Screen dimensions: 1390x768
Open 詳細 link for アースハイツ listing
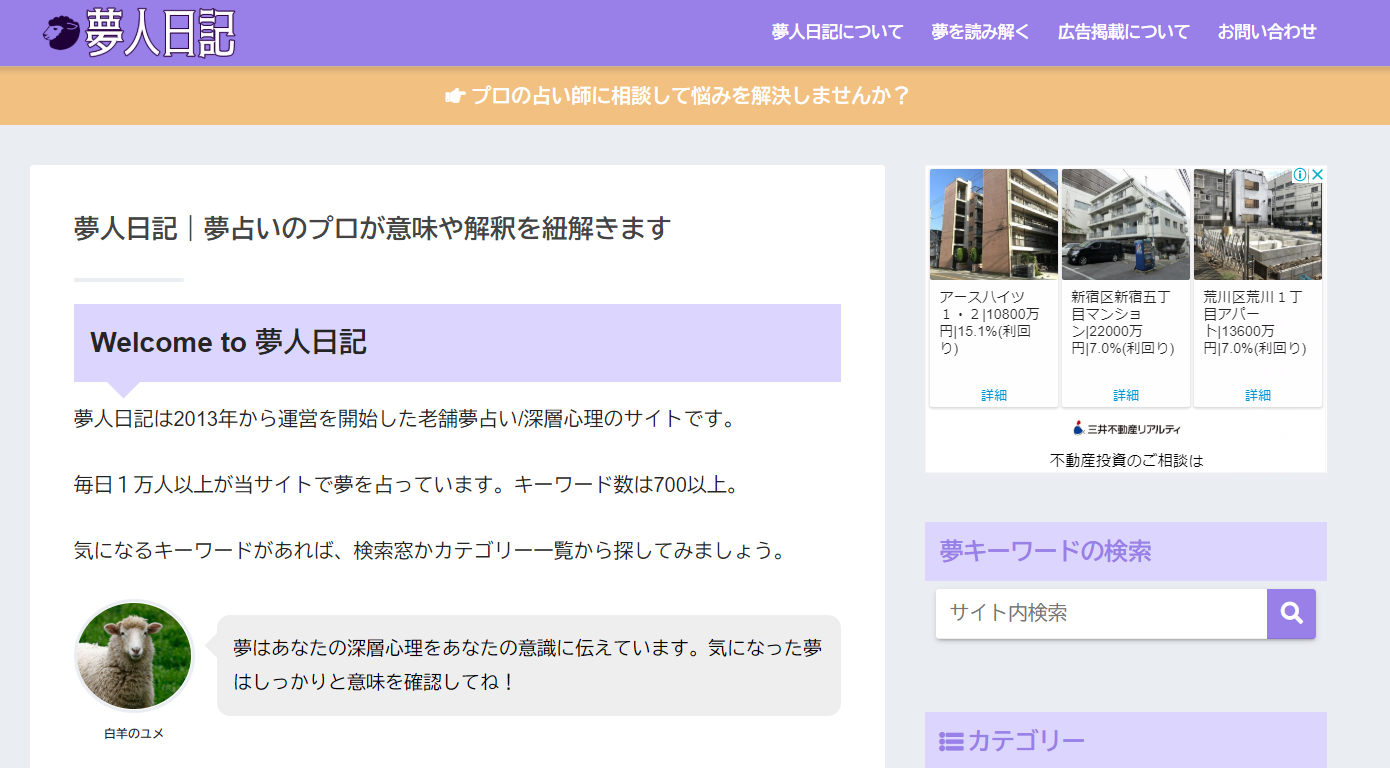994,395
